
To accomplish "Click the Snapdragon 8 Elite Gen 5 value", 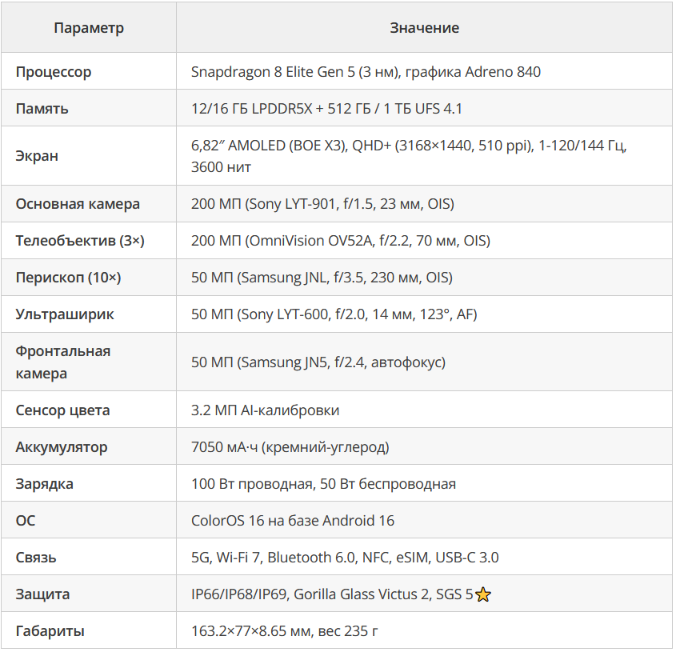I will [366, 72].
